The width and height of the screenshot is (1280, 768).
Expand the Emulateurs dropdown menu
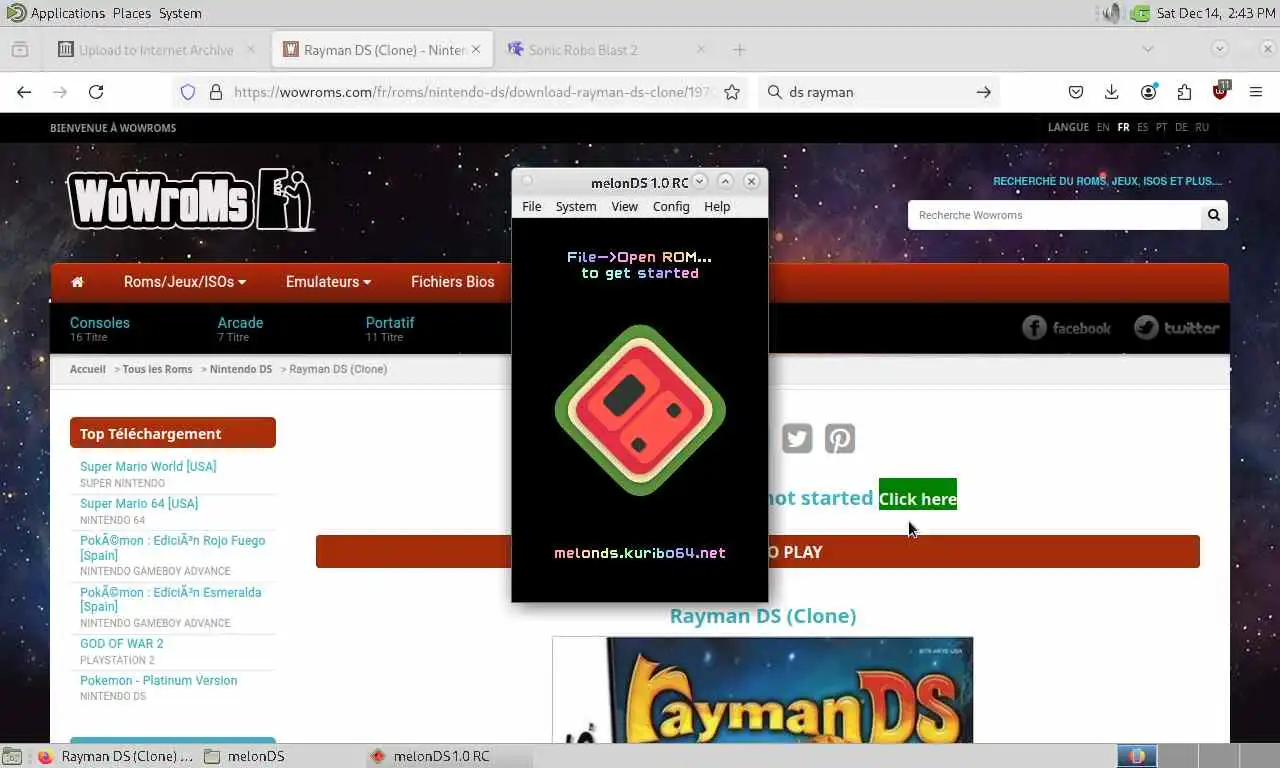328,282
